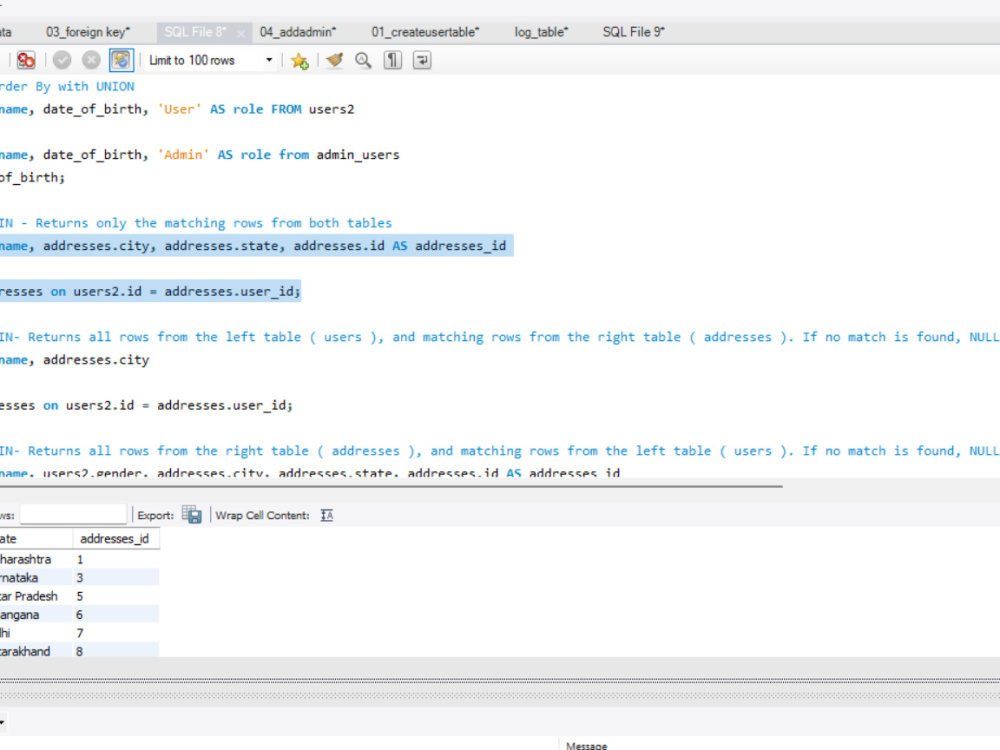Toggle the Wrap Cell Content icon
The width and height of the screenshot is (1000, 750).
(x=327, y=515)
